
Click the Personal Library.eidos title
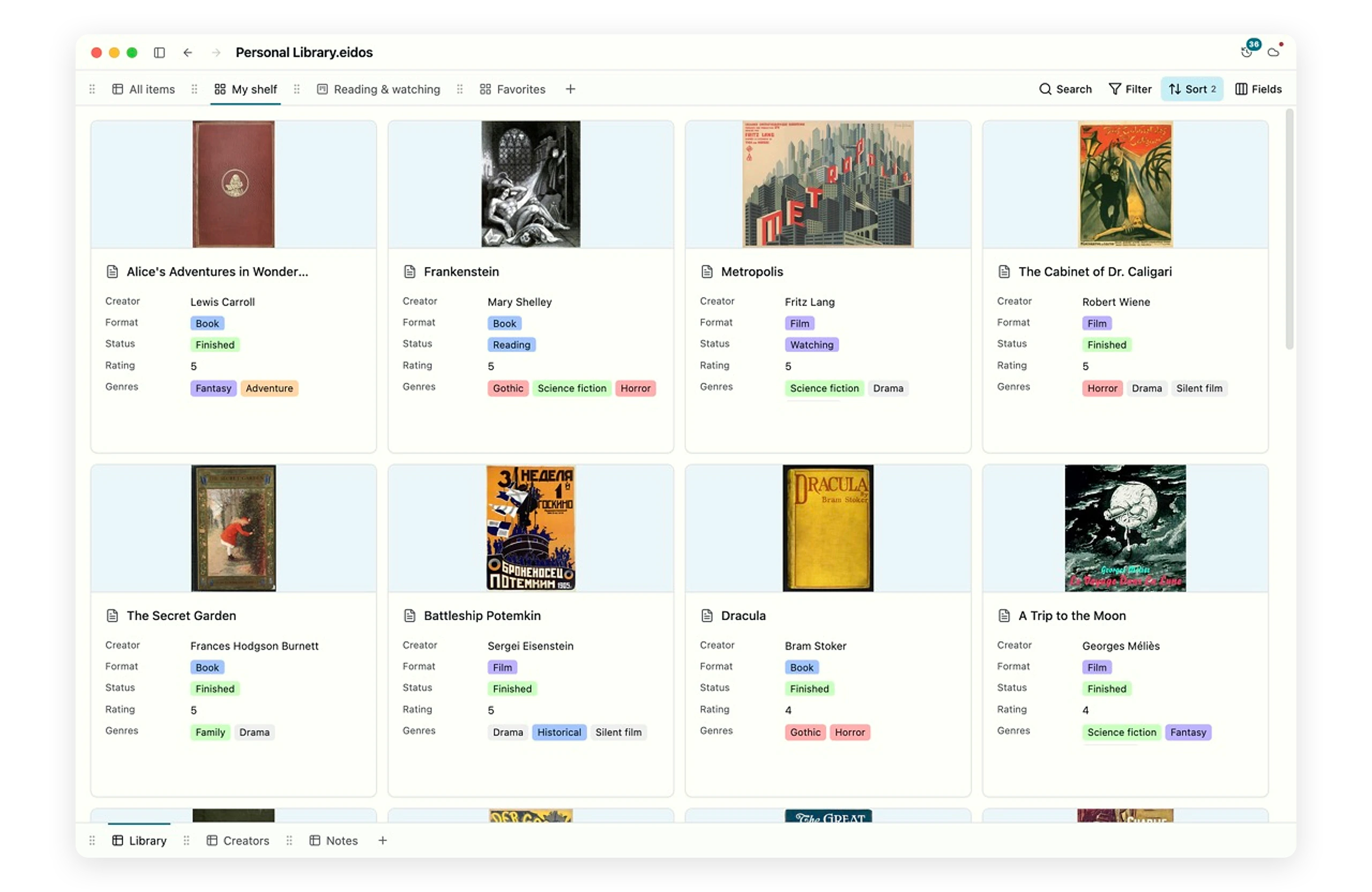[304, 53]
